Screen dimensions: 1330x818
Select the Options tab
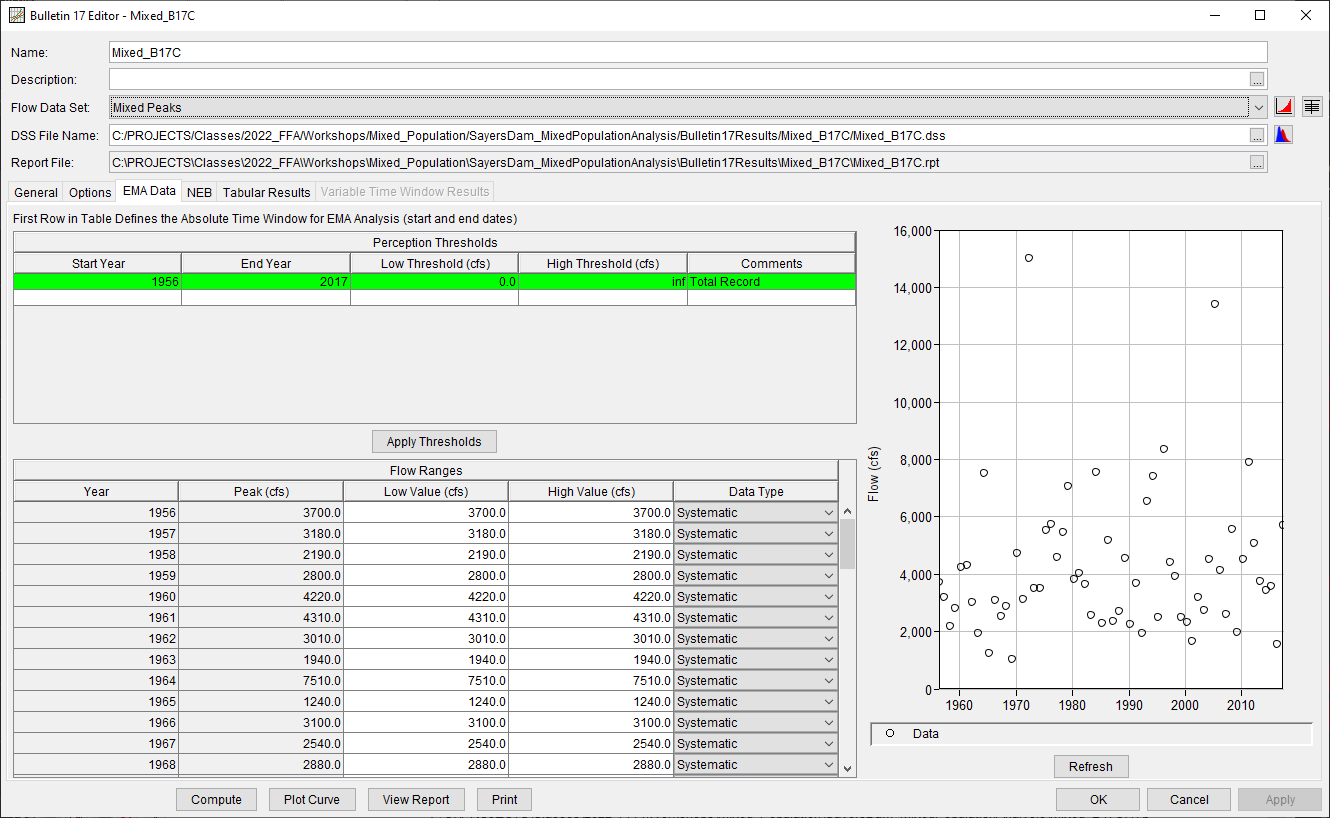coord(89,192)
